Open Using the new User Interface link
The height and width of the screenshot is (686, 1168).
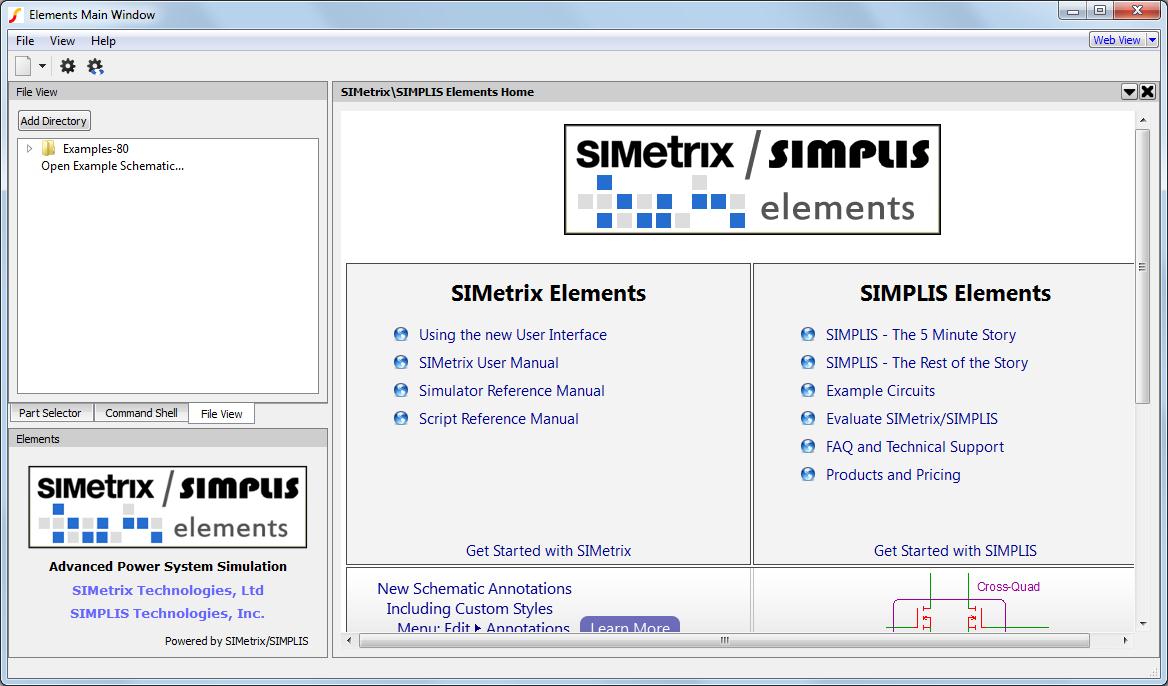[512, 334]
